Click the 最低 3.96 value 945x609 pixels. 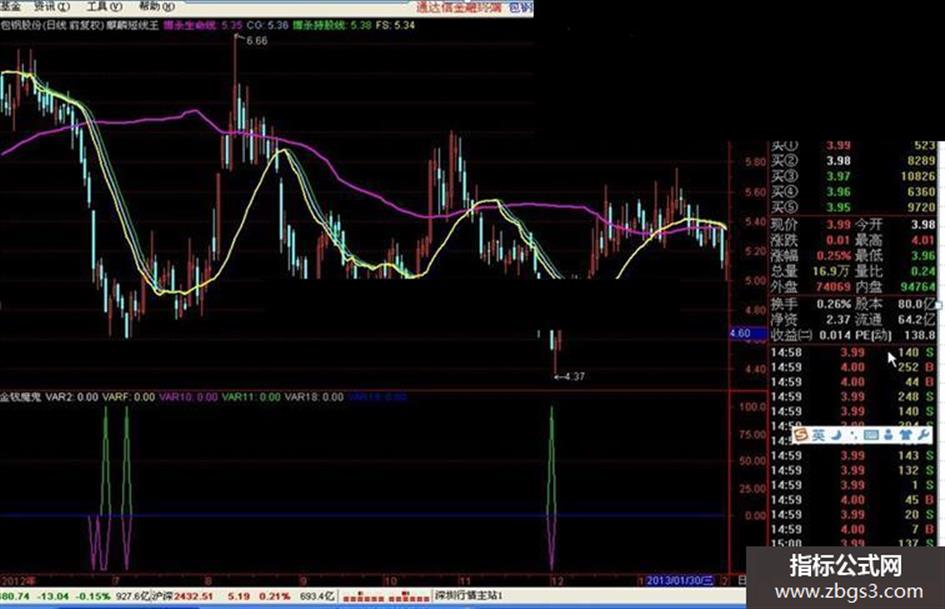(923, 256)
